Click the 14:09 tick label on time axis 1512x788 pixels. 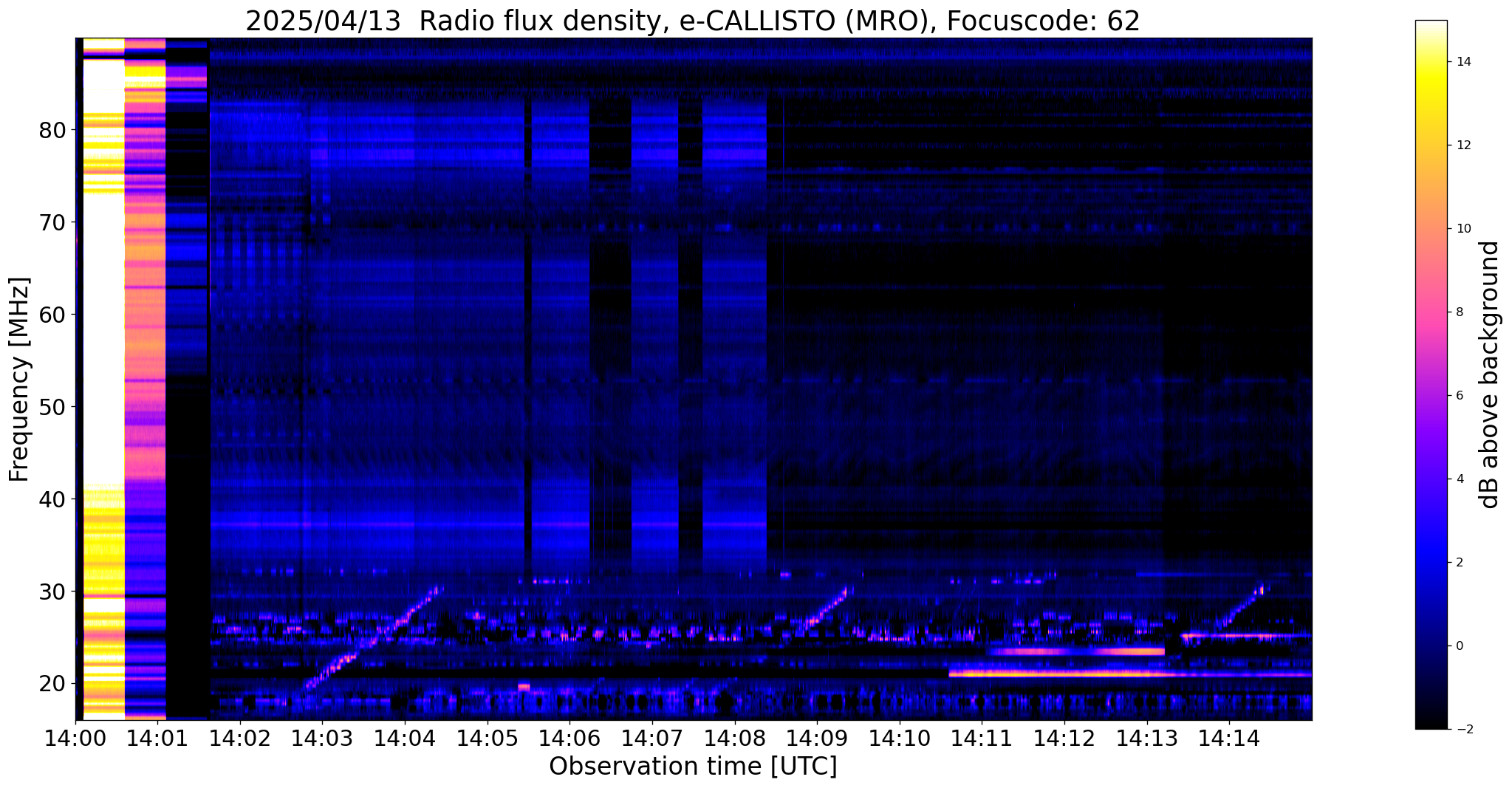(x=817, y=738)
